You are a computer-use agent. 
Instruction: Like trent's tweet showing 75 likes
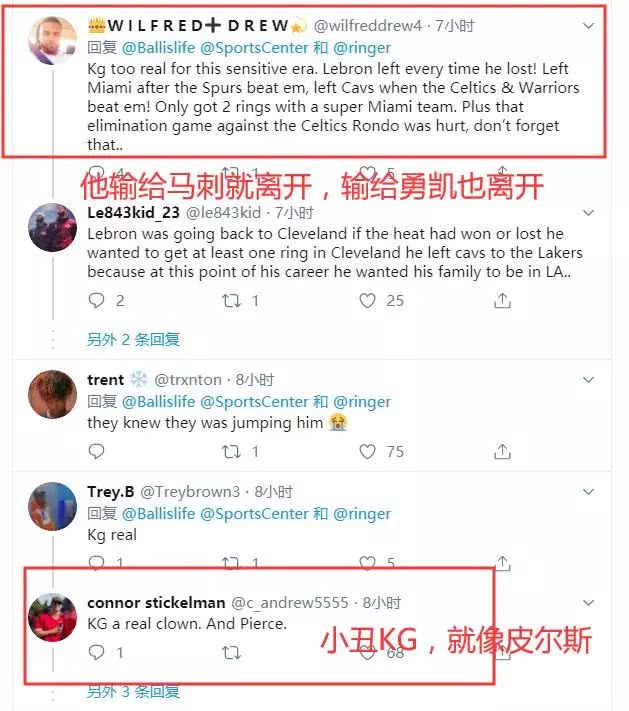coord(367,451)
